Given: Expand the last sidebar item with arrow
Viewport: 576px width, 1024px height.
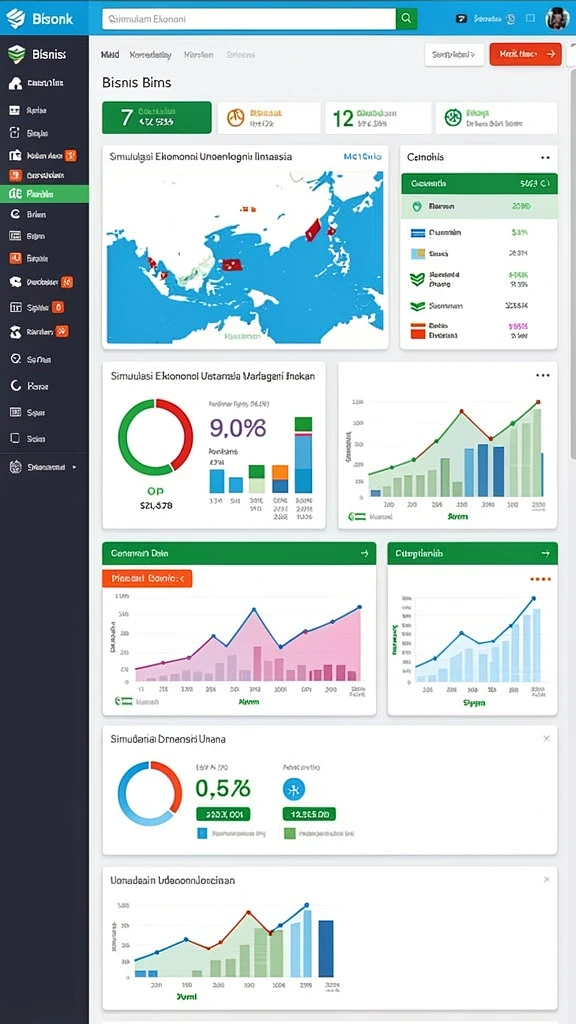Looking at the screenshot, I should coord(44,467).
